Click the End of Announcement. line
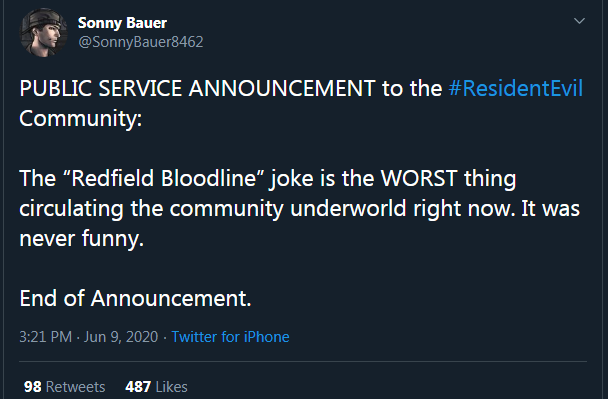608x399 pixels. (135, 299)
